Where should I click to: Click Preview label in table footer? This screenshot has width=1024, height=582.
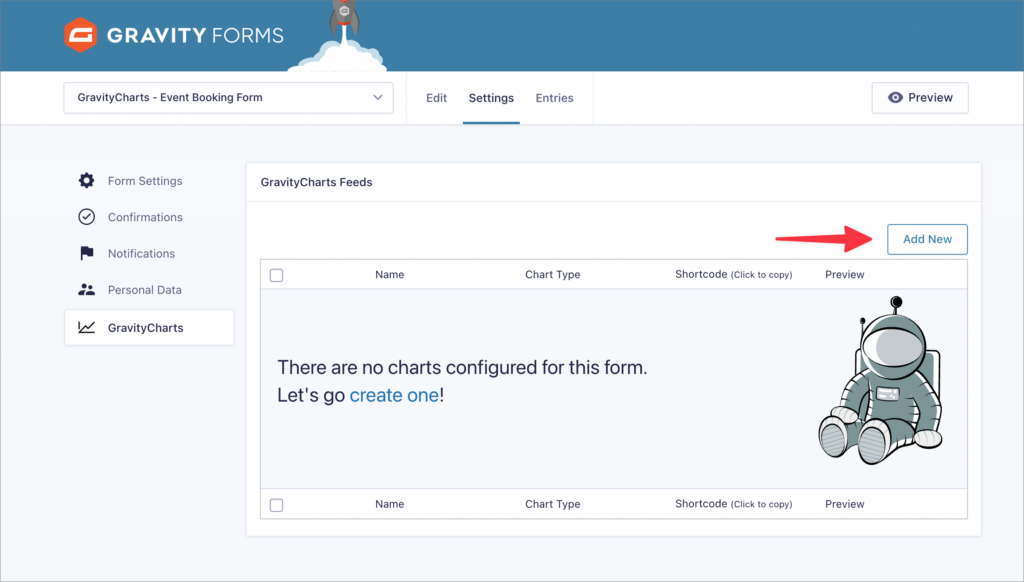(x=844, y=504)
